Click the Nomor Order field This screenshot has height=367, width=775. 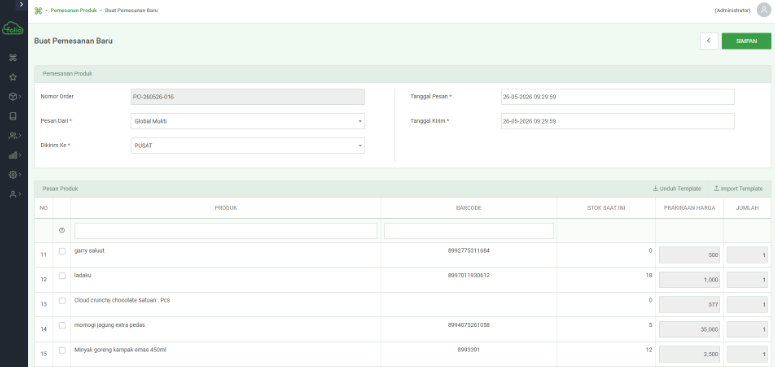[x=248, y=97]
